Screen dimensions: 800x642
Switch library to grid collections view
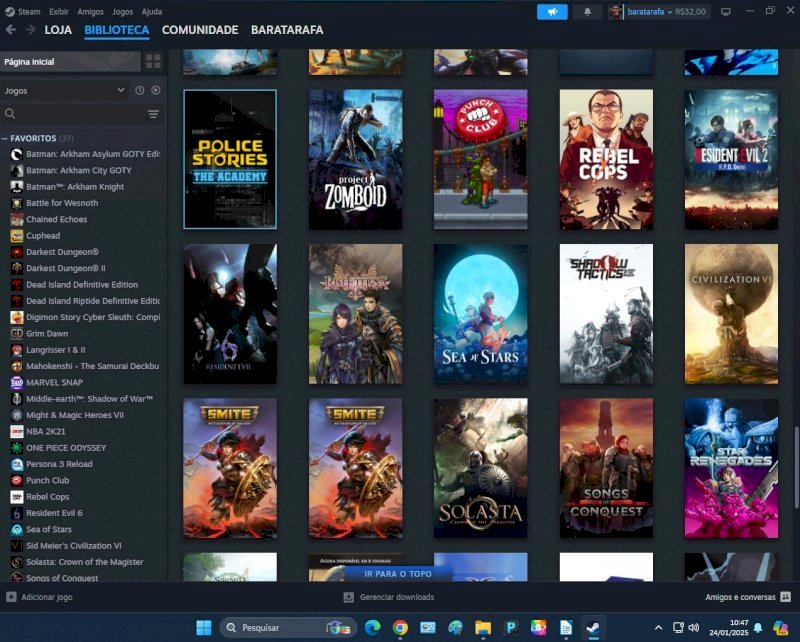(x=153, y=61)
